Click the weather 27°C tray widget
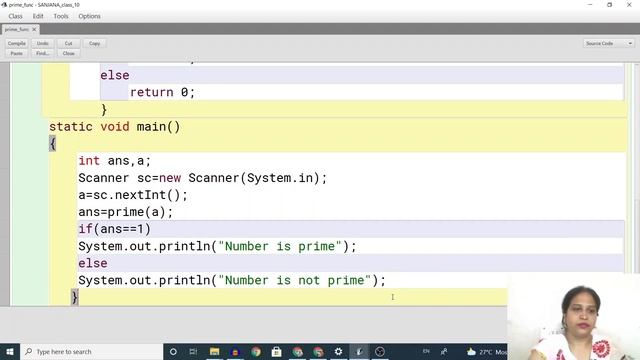 [487, 351]
